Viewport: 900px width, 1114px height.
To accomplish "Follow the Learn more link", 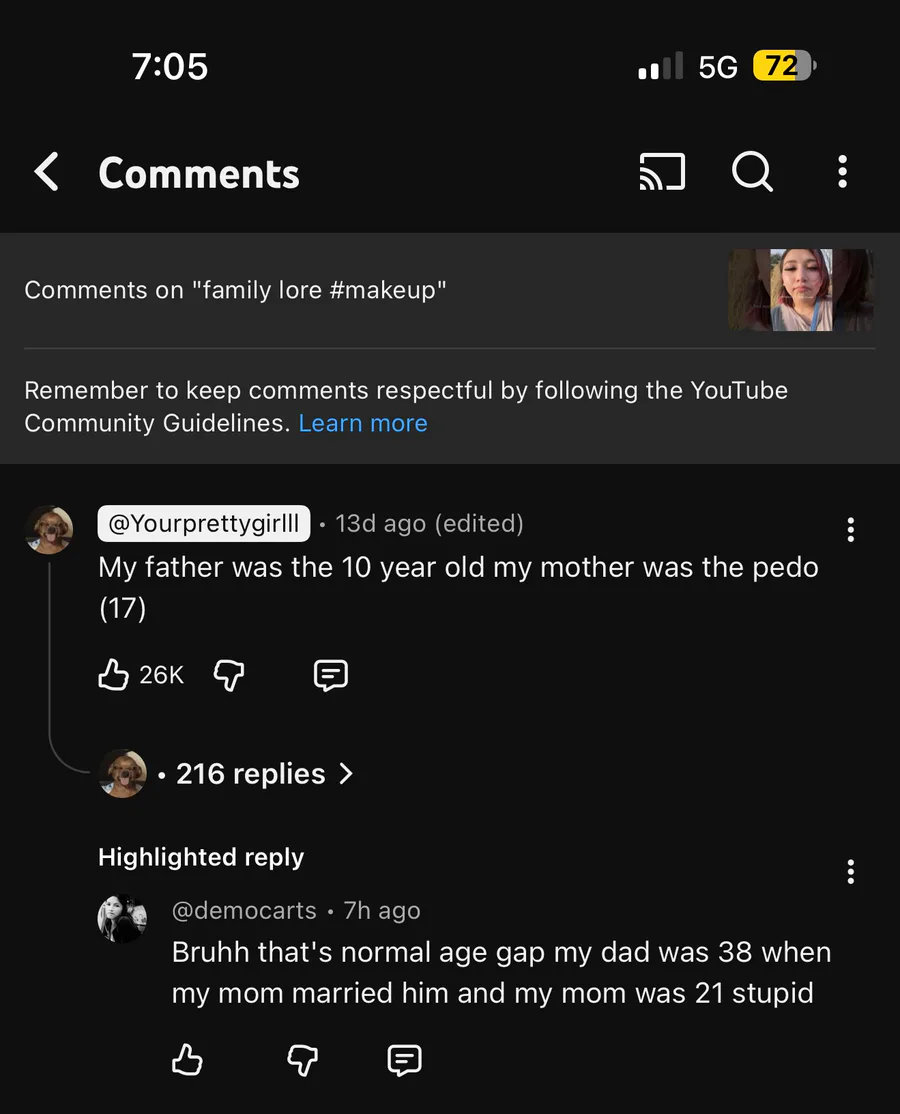I will click(x=363, y=423).
